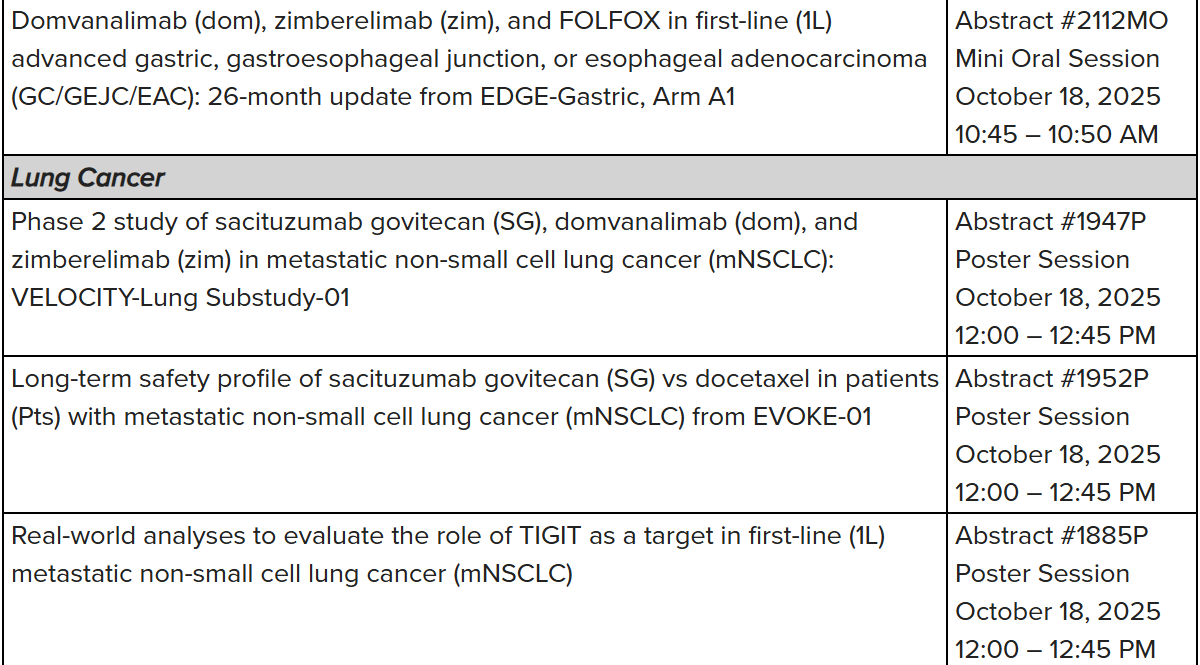Click the TIGIT real-world analyses title
This screenshot has height=665, width=1200.
click(448, 555)
